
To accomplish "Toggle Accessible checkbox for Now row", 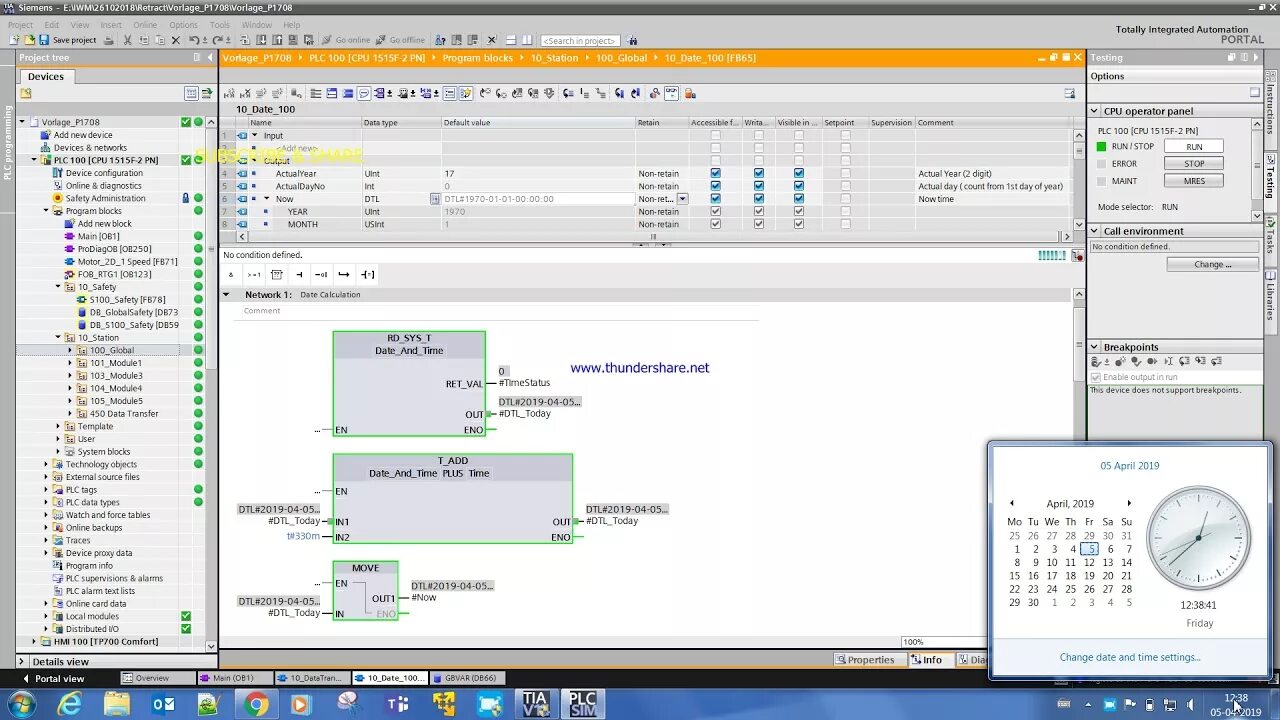I will (715, 199).
